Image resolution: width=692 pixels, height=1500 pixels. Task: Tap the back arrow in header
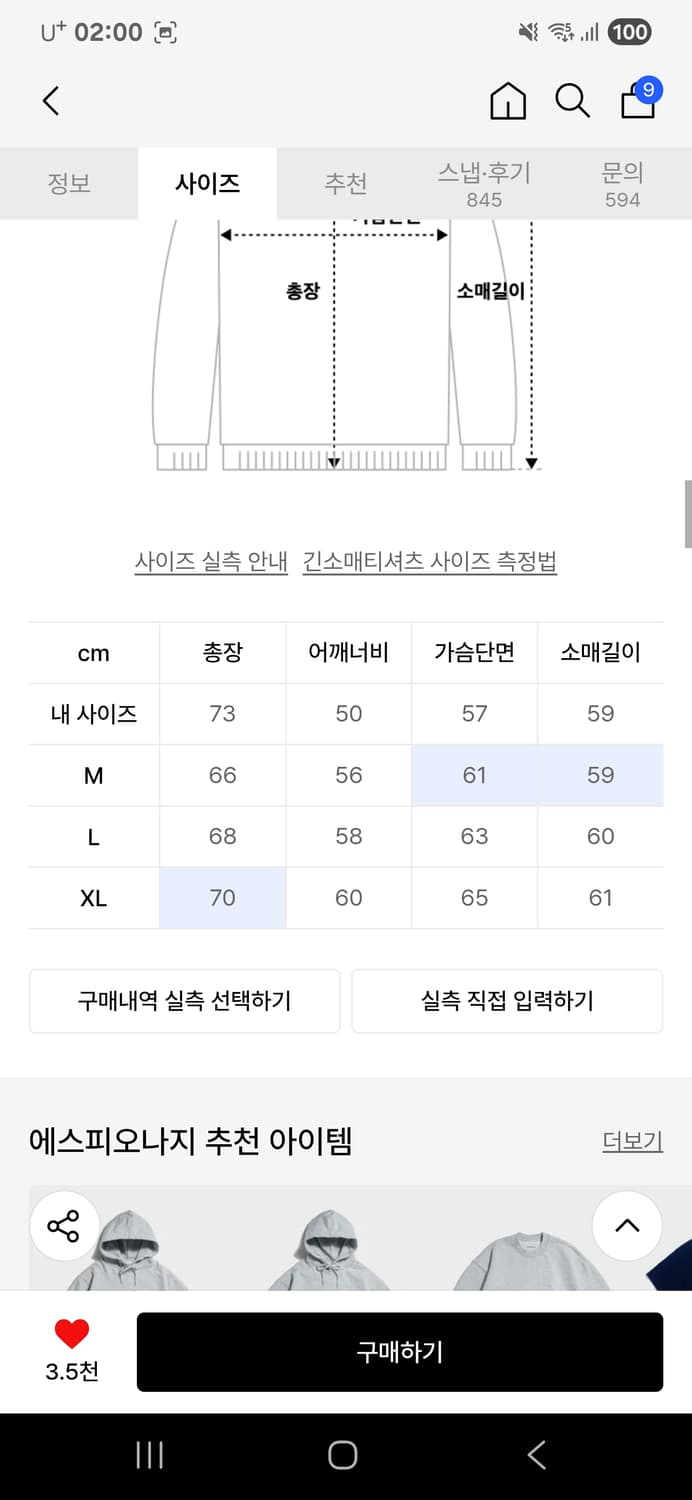(52, 100)
